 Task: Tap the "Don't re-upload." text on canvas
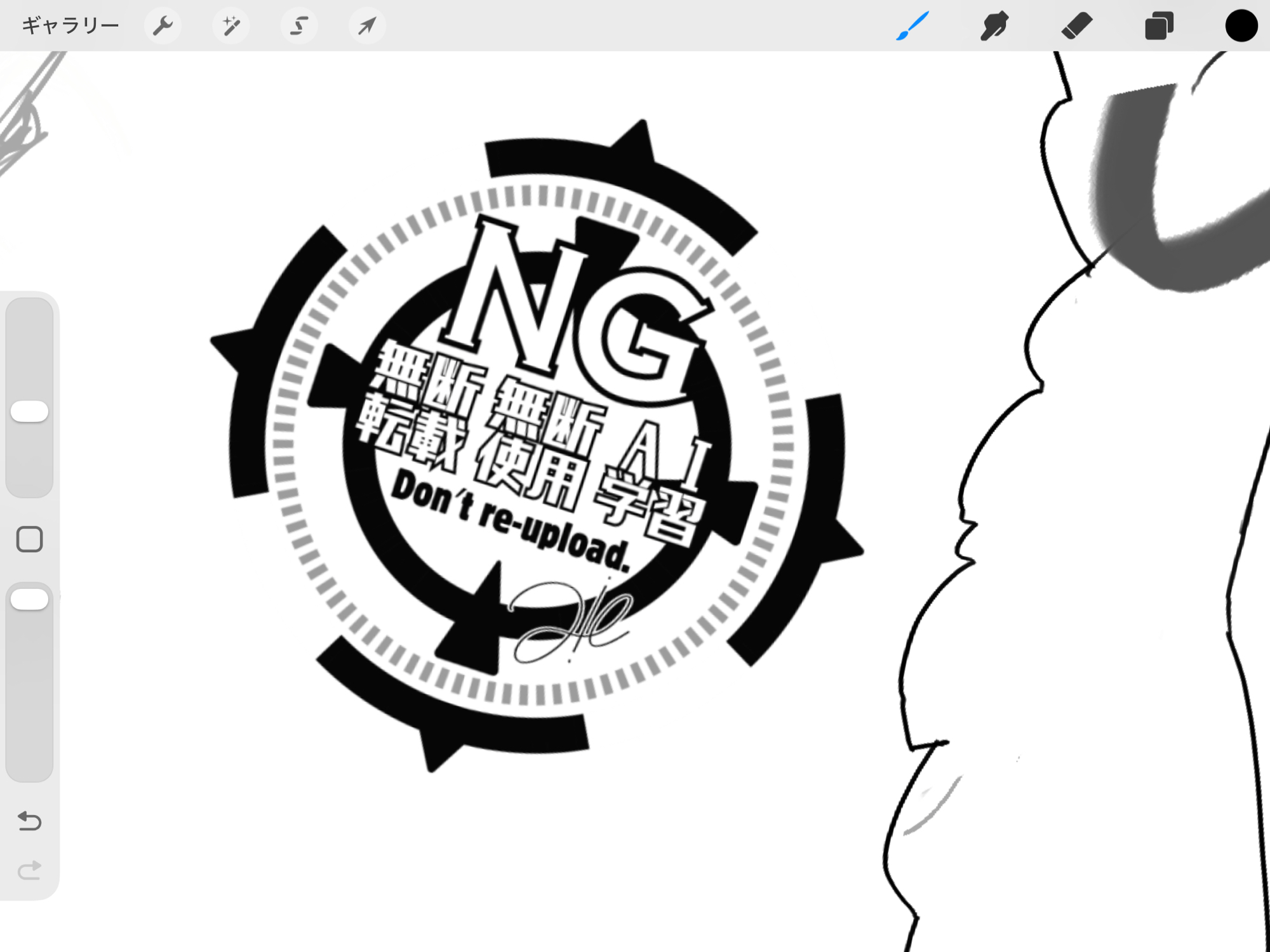[511, 520]
